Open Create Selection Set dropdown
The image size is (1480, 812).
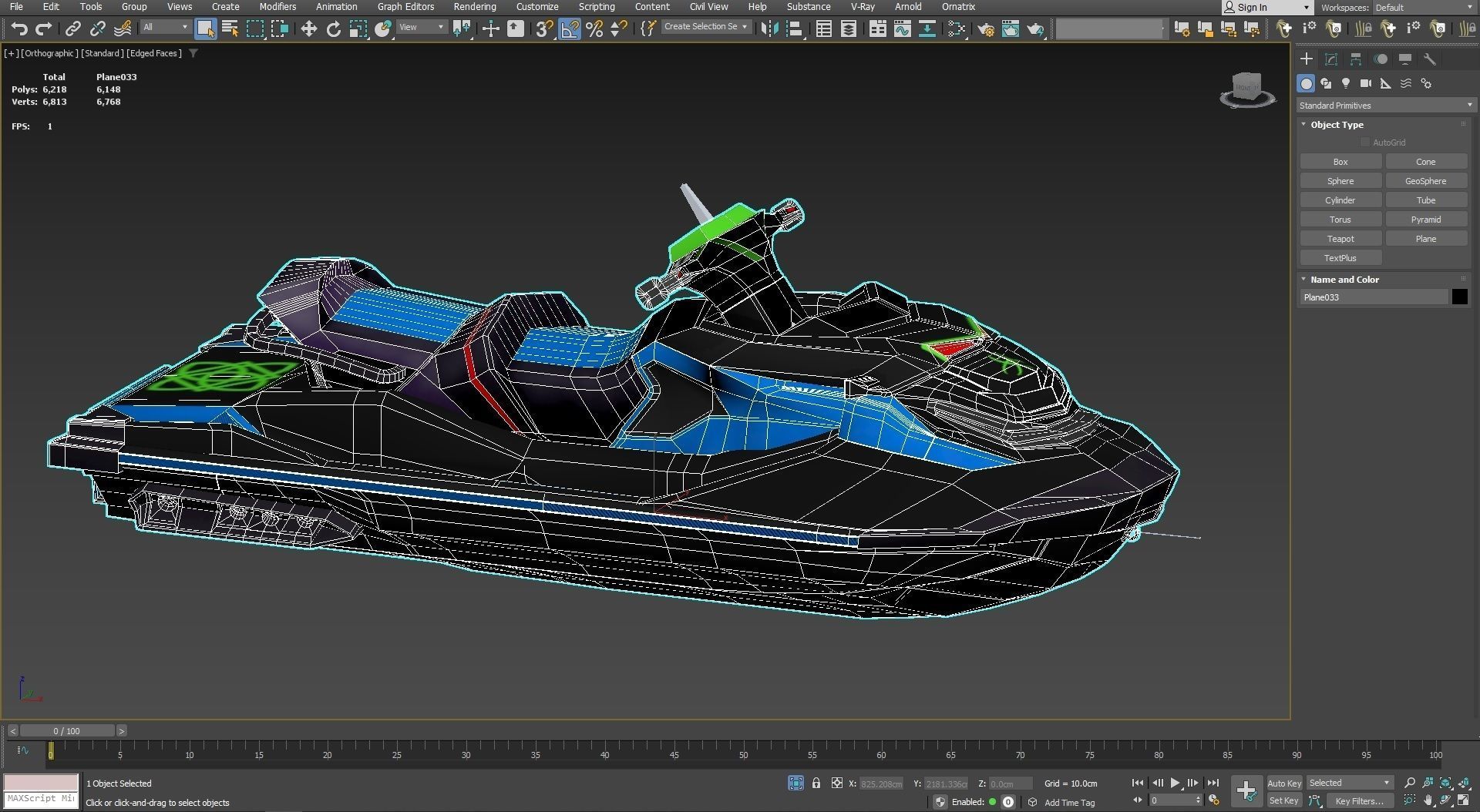click(705, 27)
